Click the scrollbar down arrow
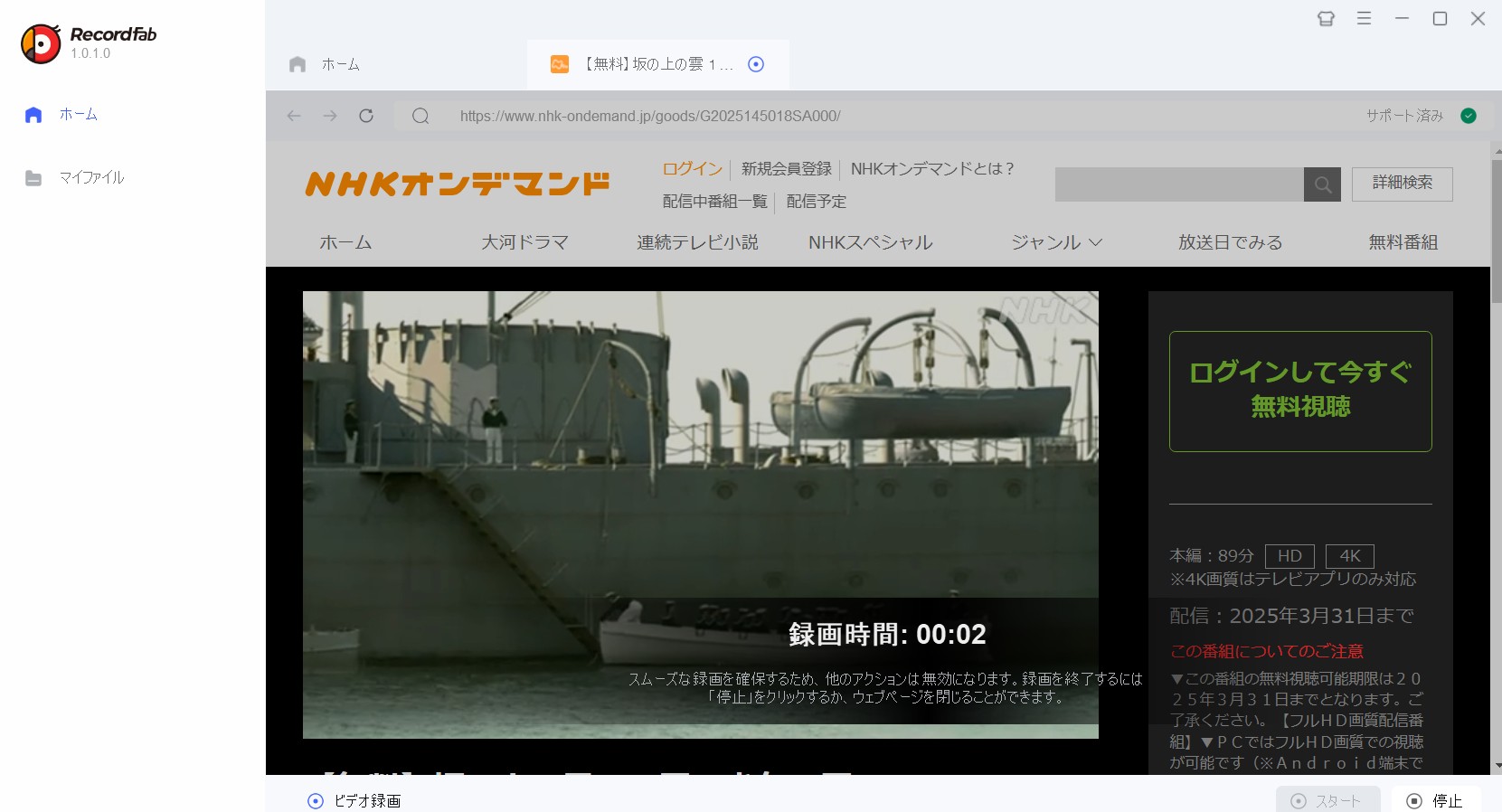 (x=1497, y=766)
